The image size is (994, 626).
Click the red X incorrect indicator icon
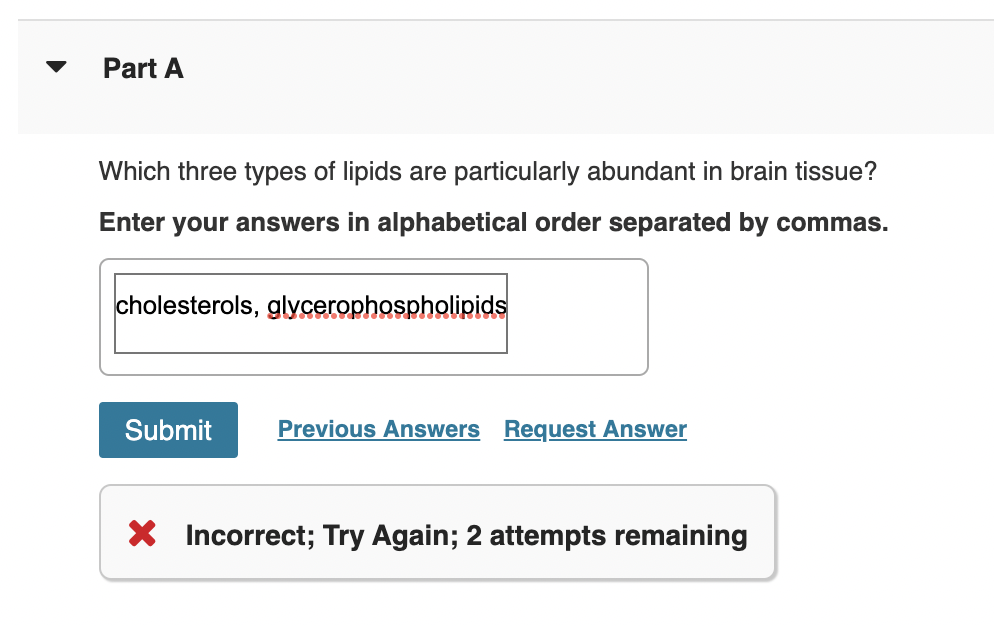[141, 532]
